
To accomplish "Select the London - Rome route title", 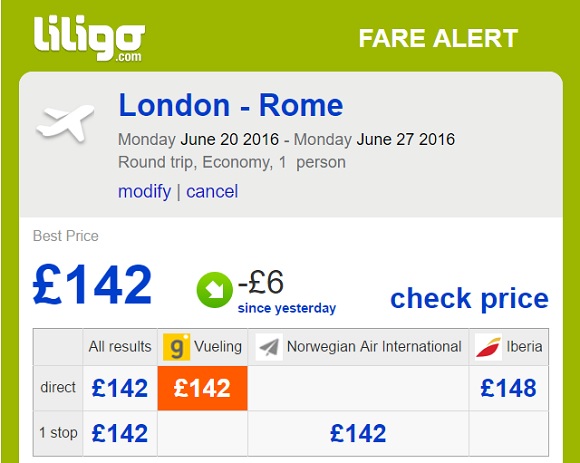I will [231, 105].
